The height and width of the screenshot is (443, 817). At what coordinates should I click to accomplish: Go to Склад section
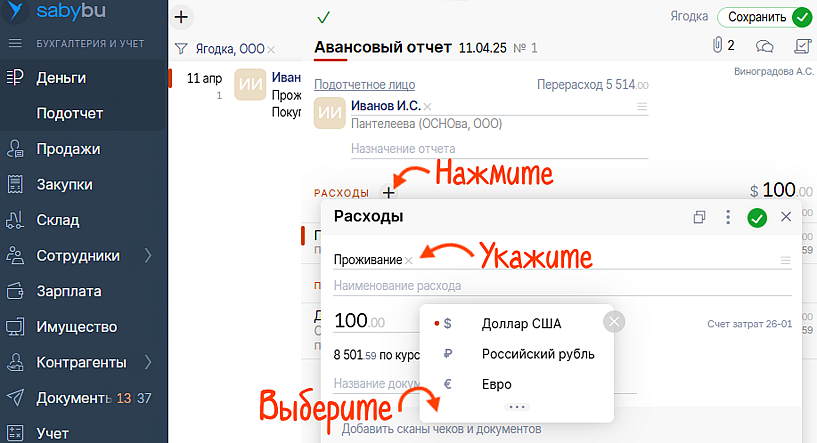59,220
